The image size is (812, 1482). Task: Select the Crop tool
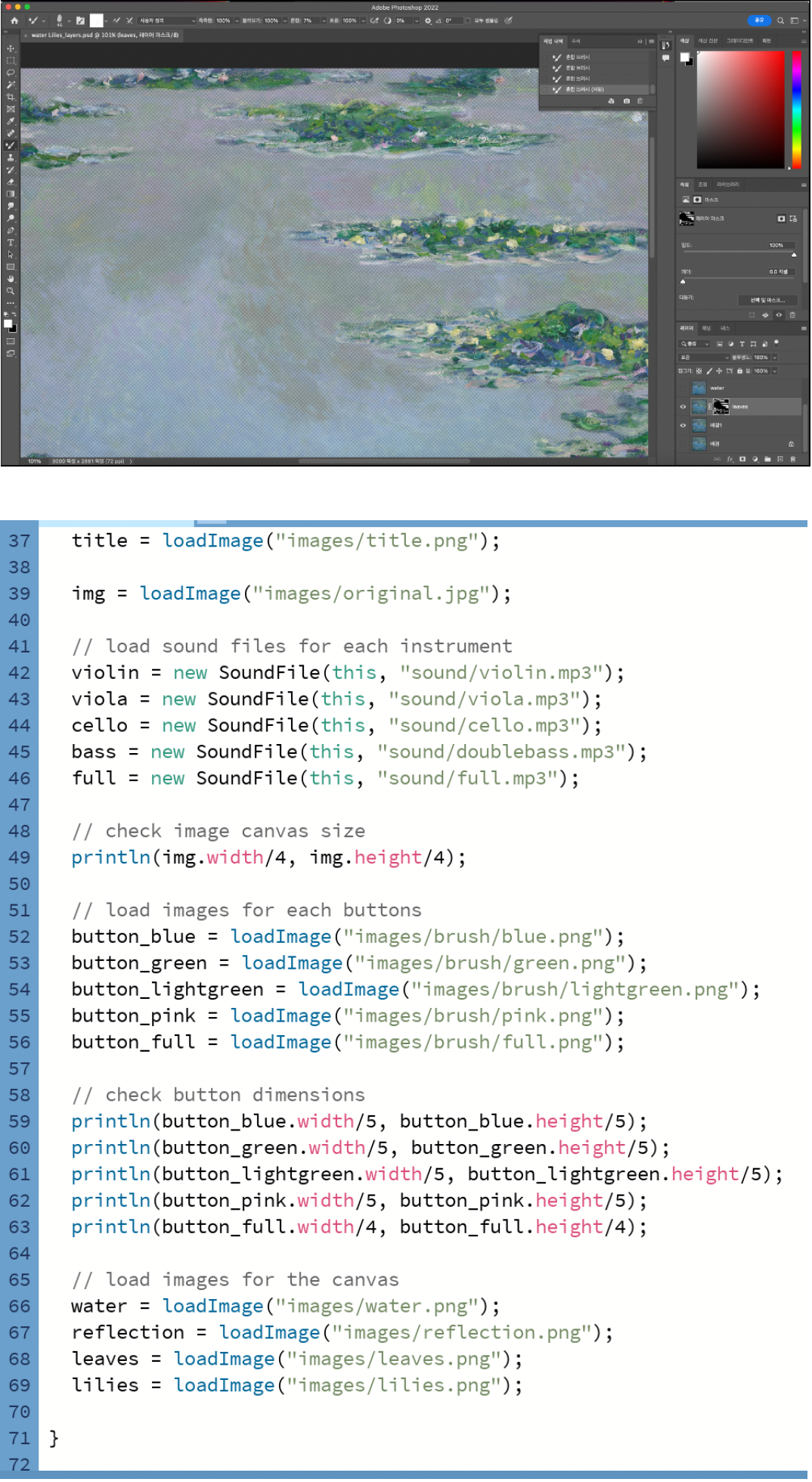point(11,97)
